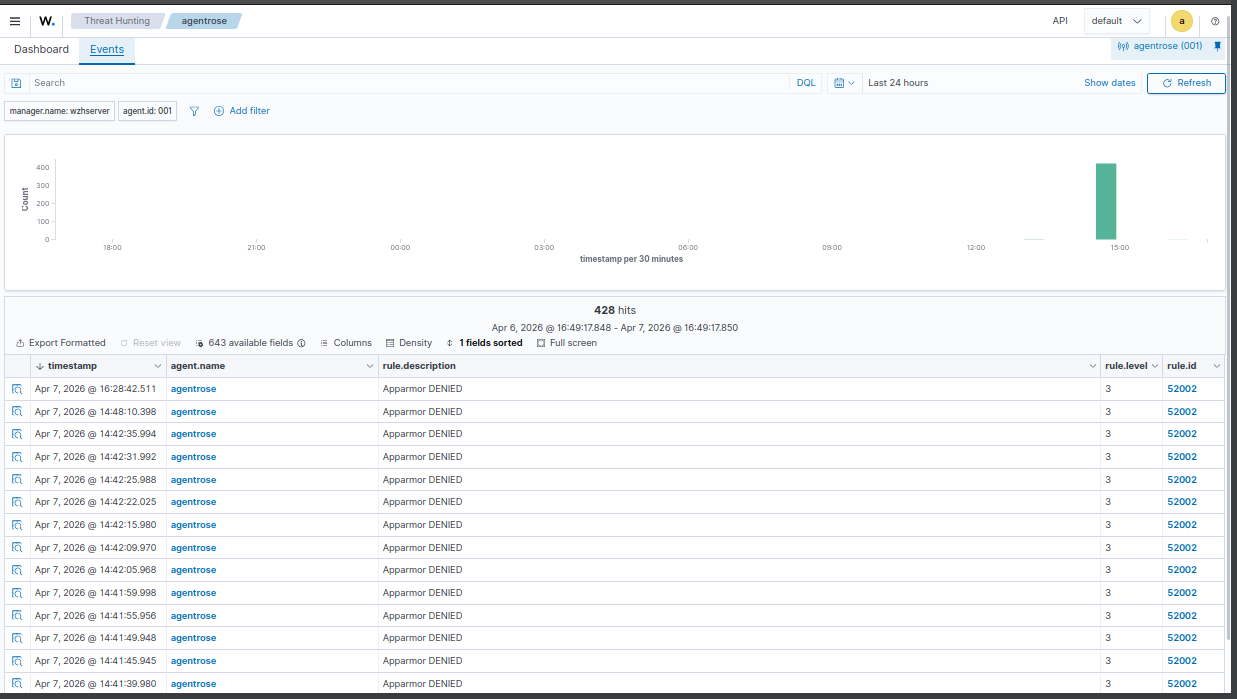Click the filter funnel icon
The width and height of the screenshot is (1237, 699).
click(x=194, y=111)
